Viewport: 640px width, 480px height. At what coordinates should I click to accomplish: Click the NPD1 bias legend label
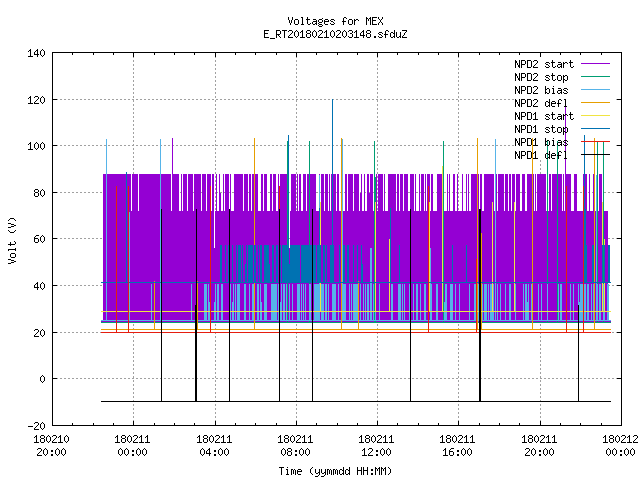pos(541,142)
